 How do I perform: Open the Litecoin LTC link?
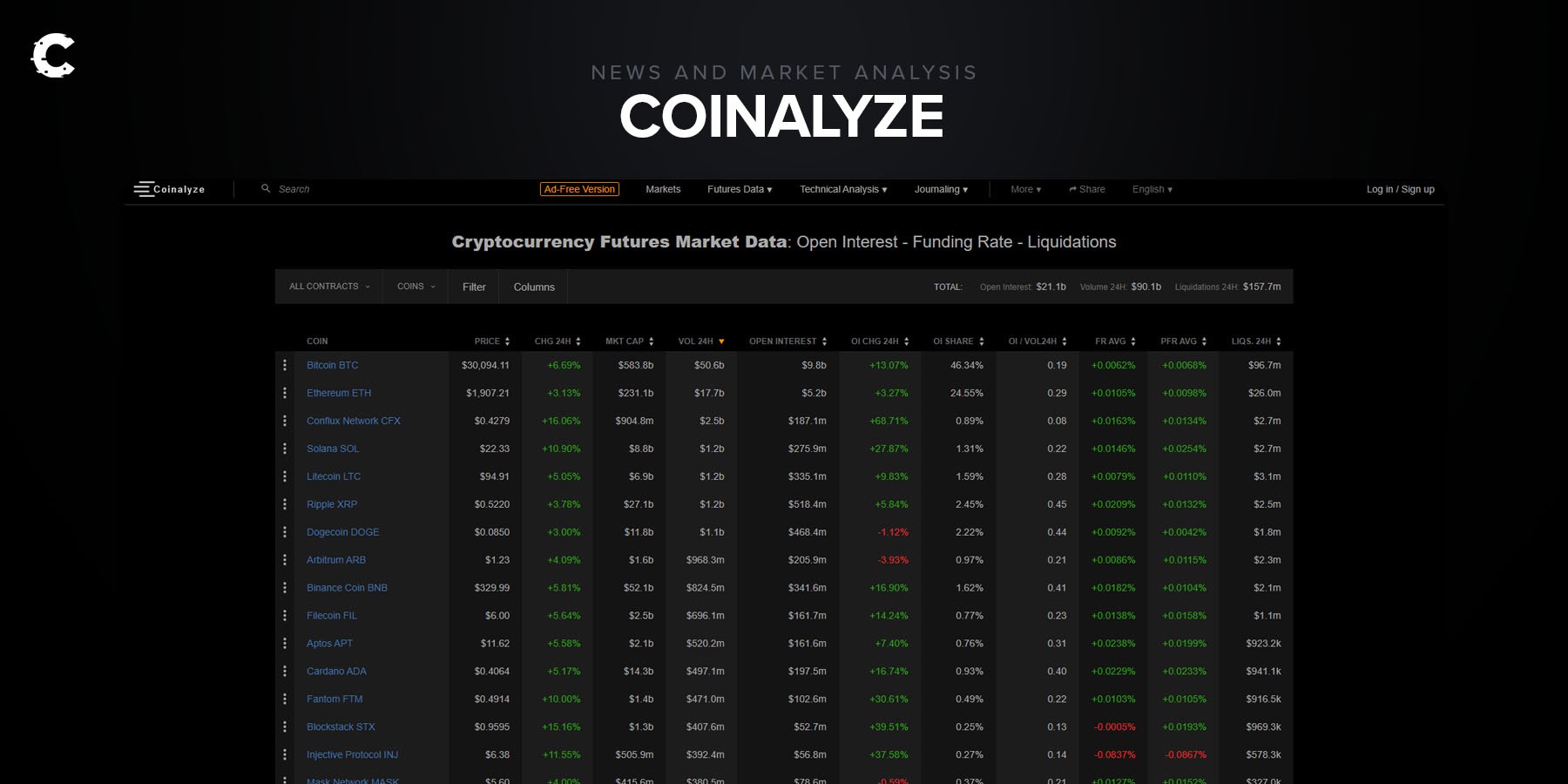334,476
